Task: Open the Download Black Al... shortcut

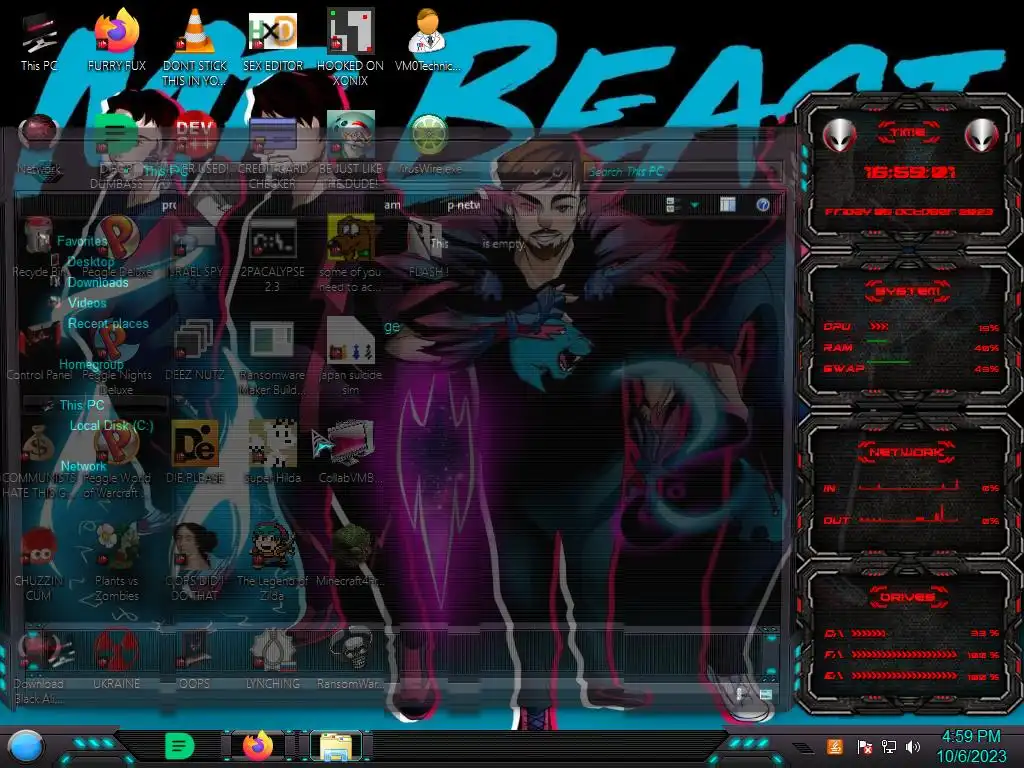Action: pos(38,666)
